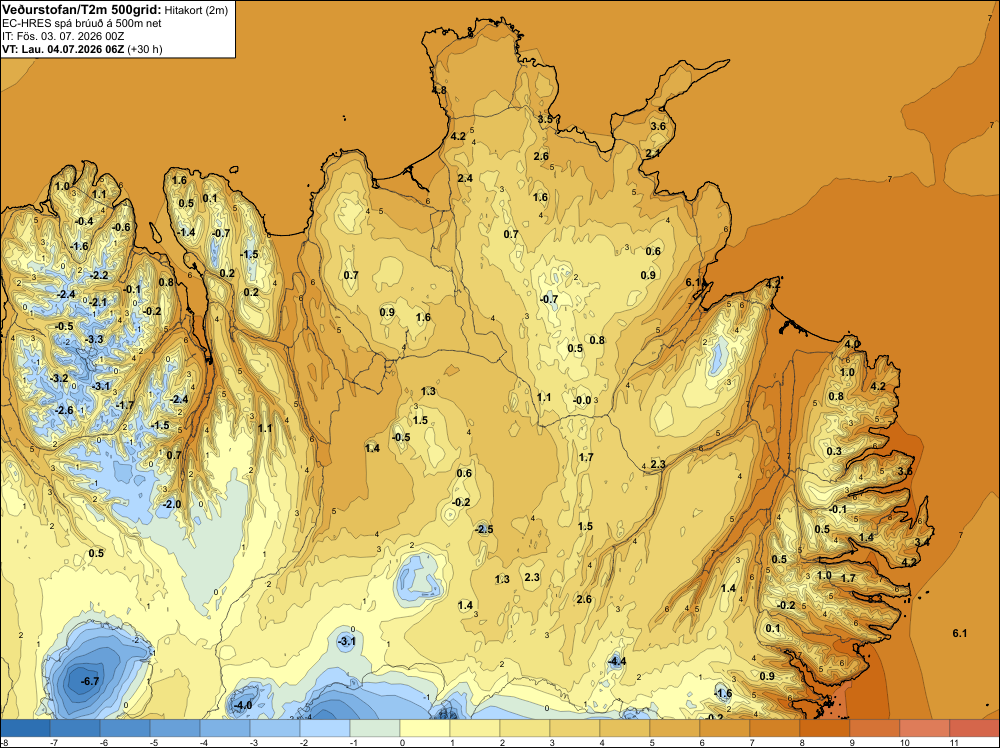The height and width of the screenshot is (748, 1000).
Task: Click the map title "Veðurstofan/T2m 500grid"
Action: (82, 10)
